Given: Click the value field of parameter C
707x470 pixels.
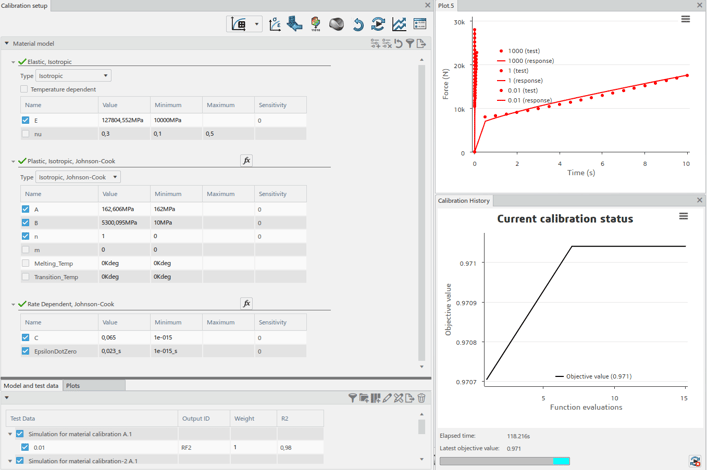Looking at the screenshot, I should (123, 338).
